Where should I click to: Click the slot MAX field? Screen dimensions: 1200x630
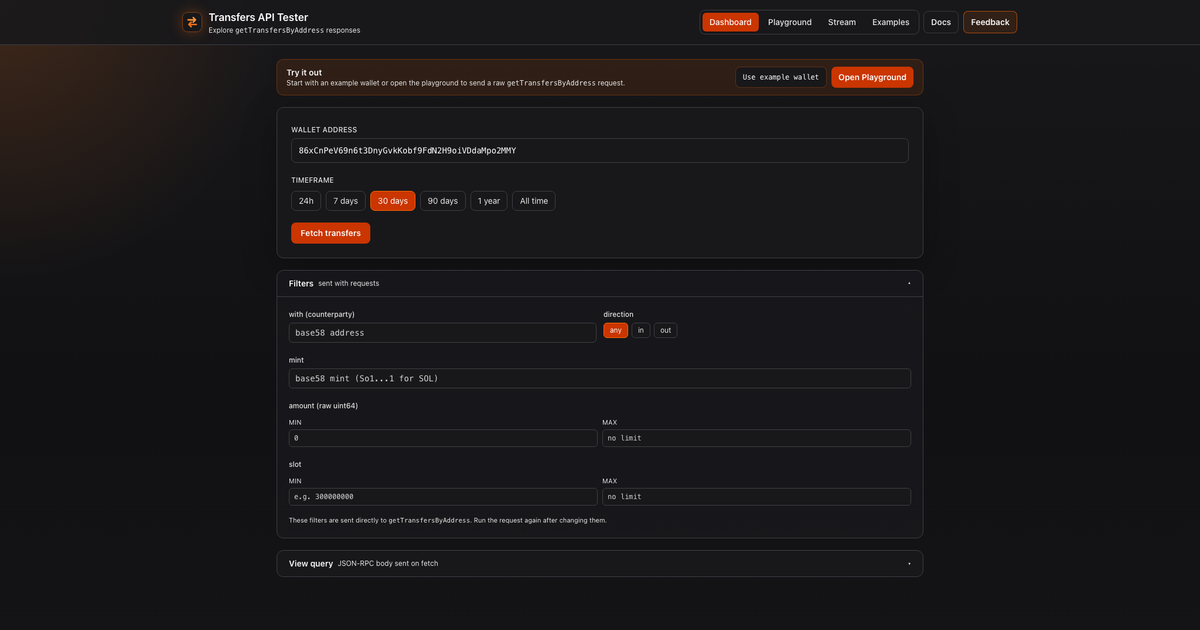(756, 496)
